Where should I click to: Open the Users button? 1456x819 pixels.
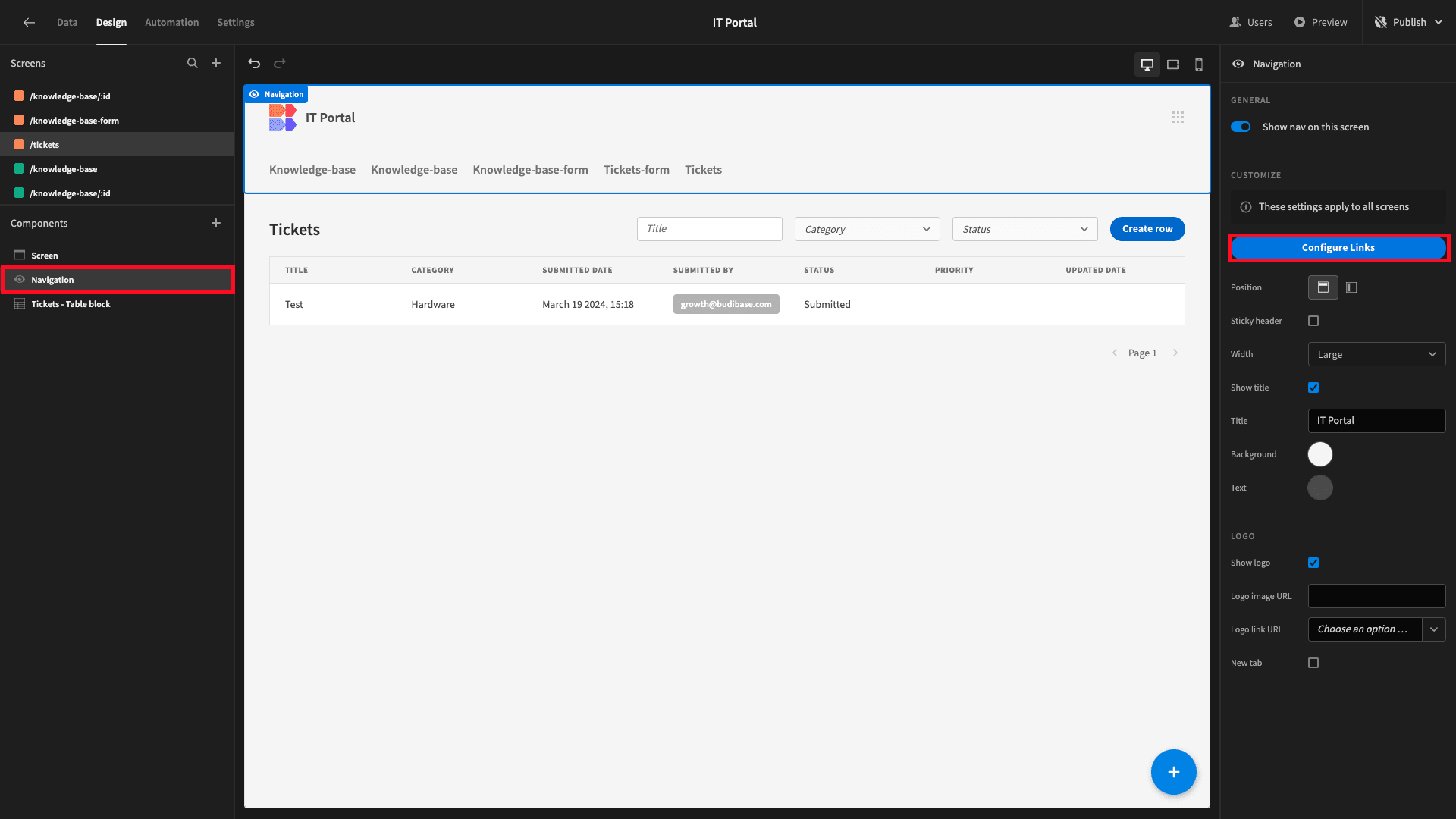(1250, 23)
